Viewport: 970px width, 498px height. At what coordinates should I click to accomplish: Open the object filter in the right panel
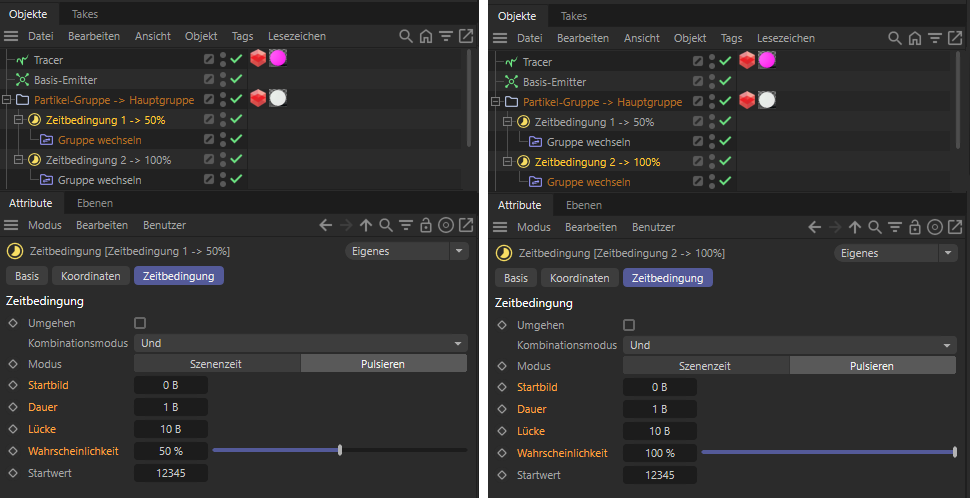[935, 38]
